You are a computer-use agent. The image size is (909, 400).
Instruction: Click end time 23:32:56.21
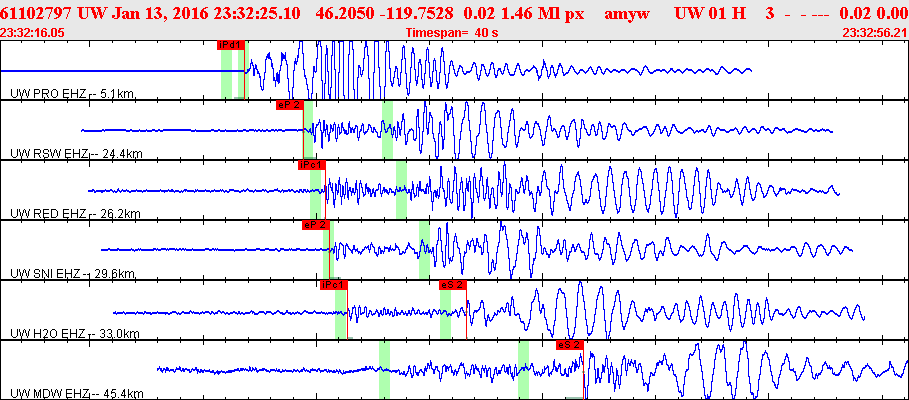click(875, 33)
